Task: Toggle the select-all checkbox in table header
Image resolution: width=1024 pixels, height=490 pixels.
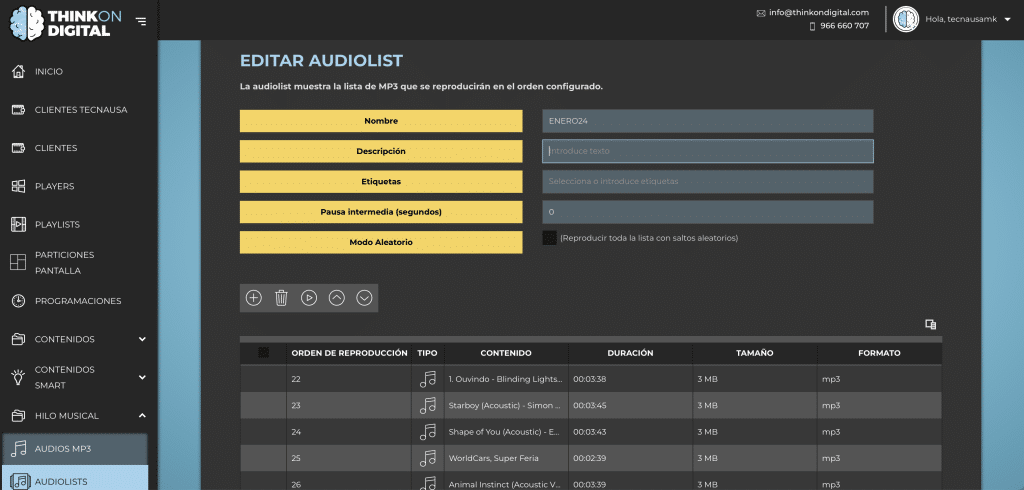Action: pos(263,353)
